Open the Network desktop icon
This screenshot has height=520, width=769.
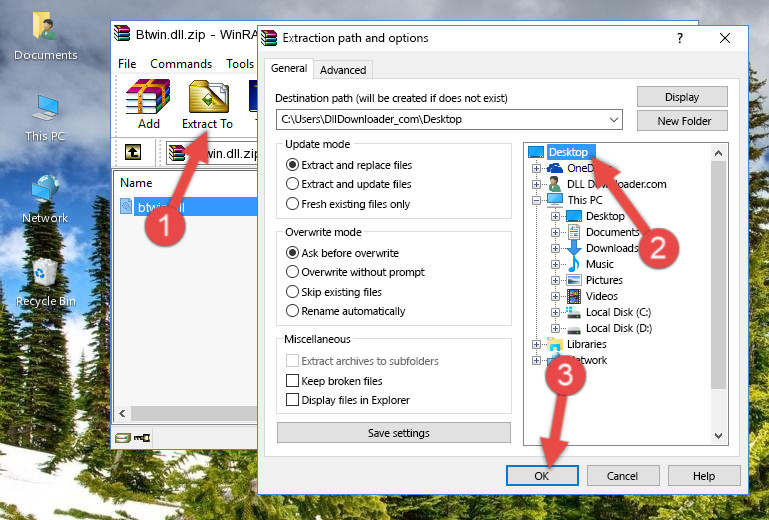point(45,198)
